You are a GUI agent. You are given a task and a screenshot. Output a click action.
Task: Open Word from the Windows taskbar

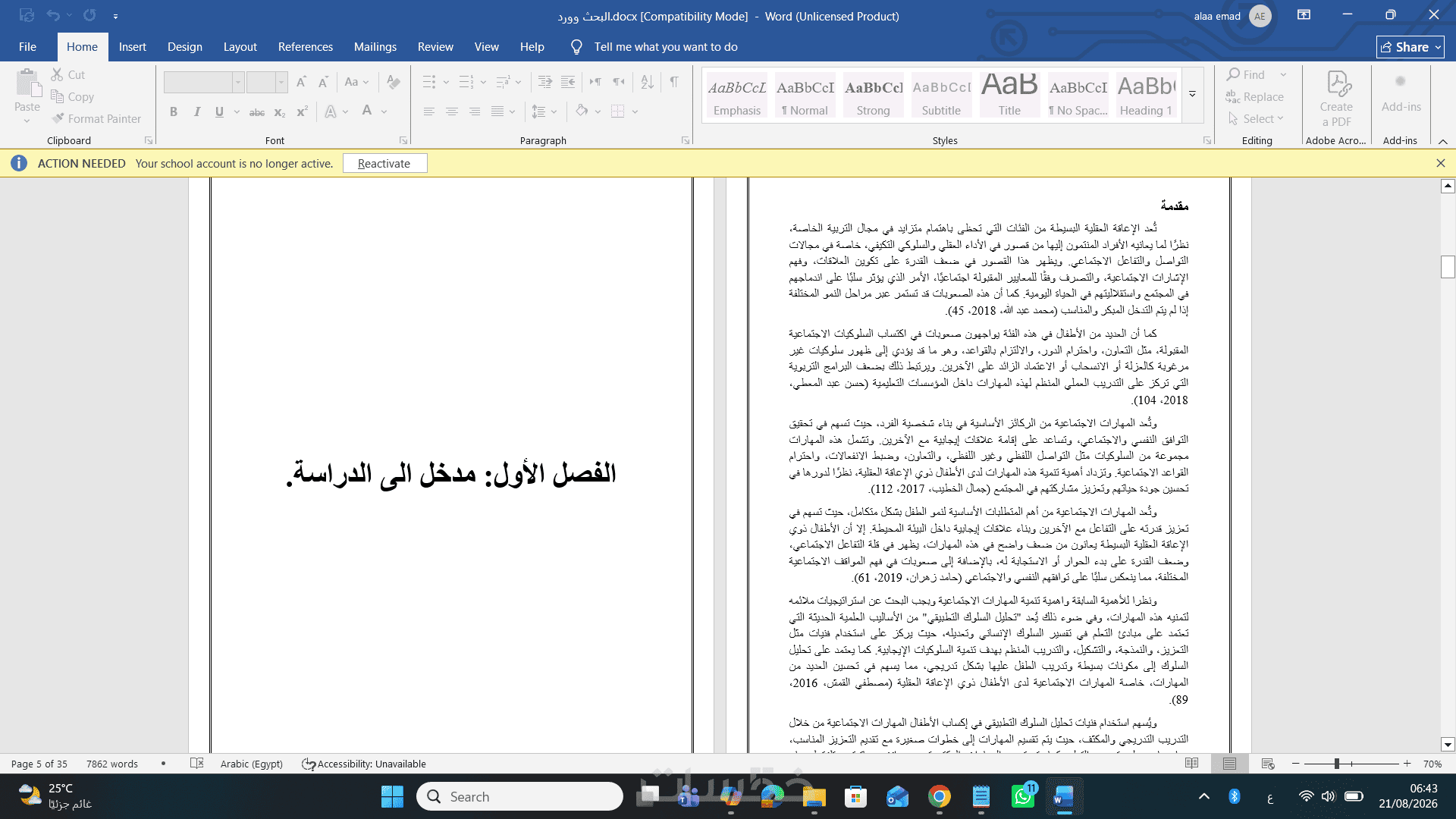point(1063,796)
